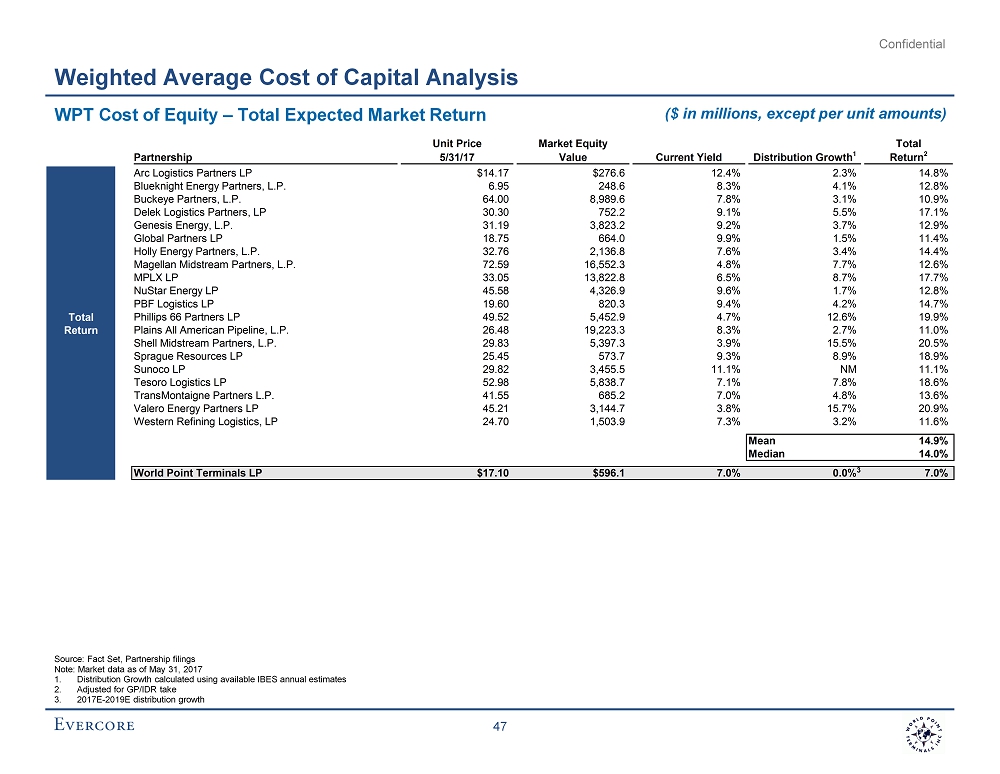Screen dimensions: 1000x774
Task: Click the Plains All American Pipeline, L.P. entry
Action: 211,329
